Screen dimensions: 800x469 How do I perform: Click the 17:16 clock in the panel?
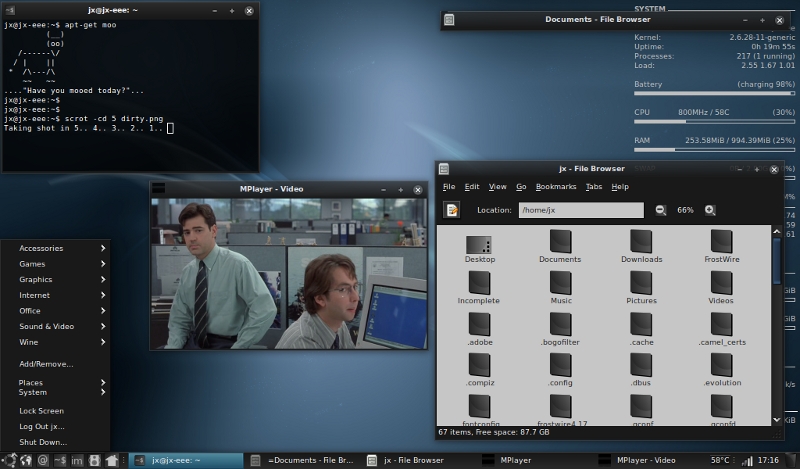pos(768,460)
